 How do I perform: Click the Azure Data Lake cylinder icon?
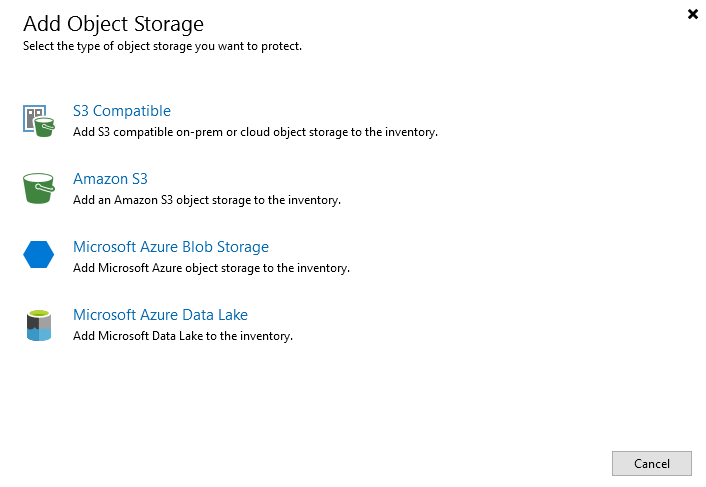(39, 325)
